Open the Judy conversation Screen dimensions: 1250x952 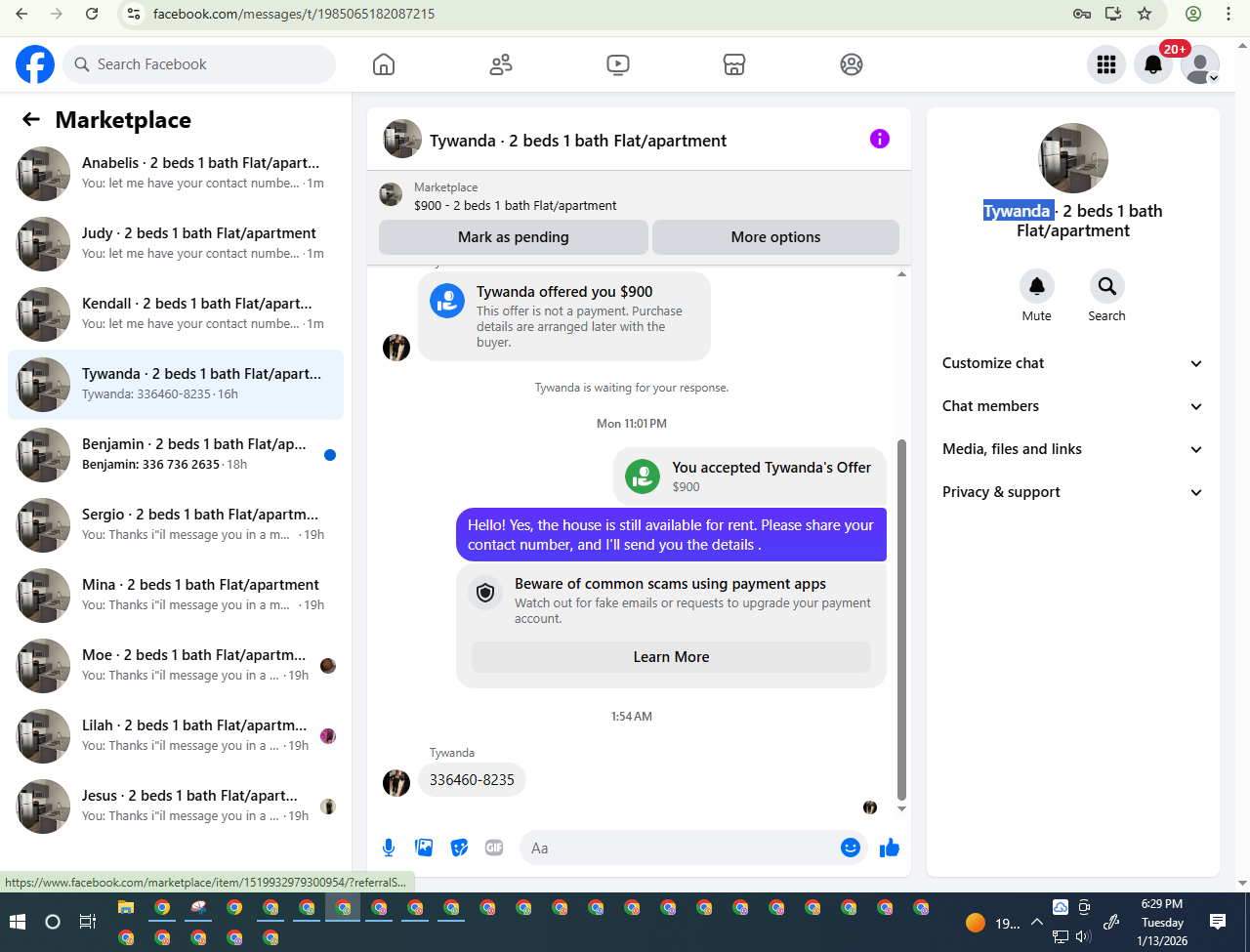176,244
